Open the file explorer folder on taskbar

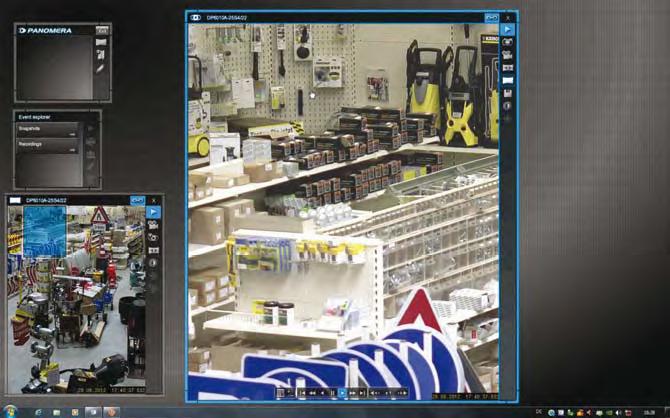click(x=56, y=412)
